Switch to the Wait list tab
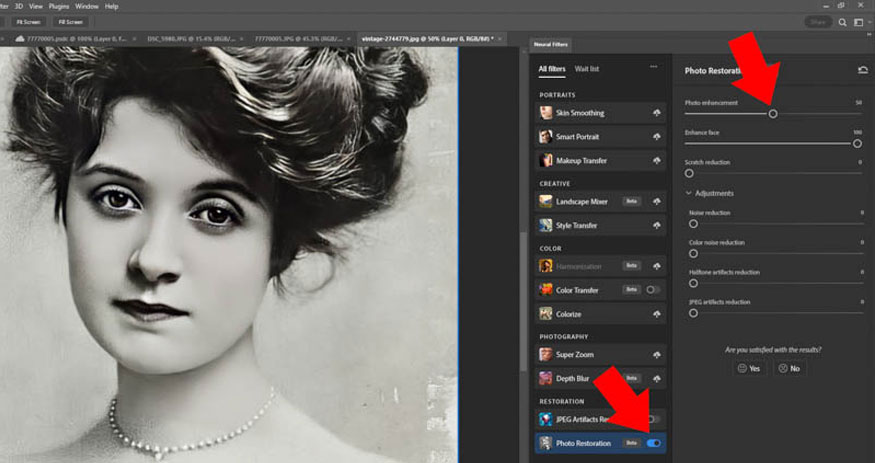This screenshot has width=875, height=463. 587,69
